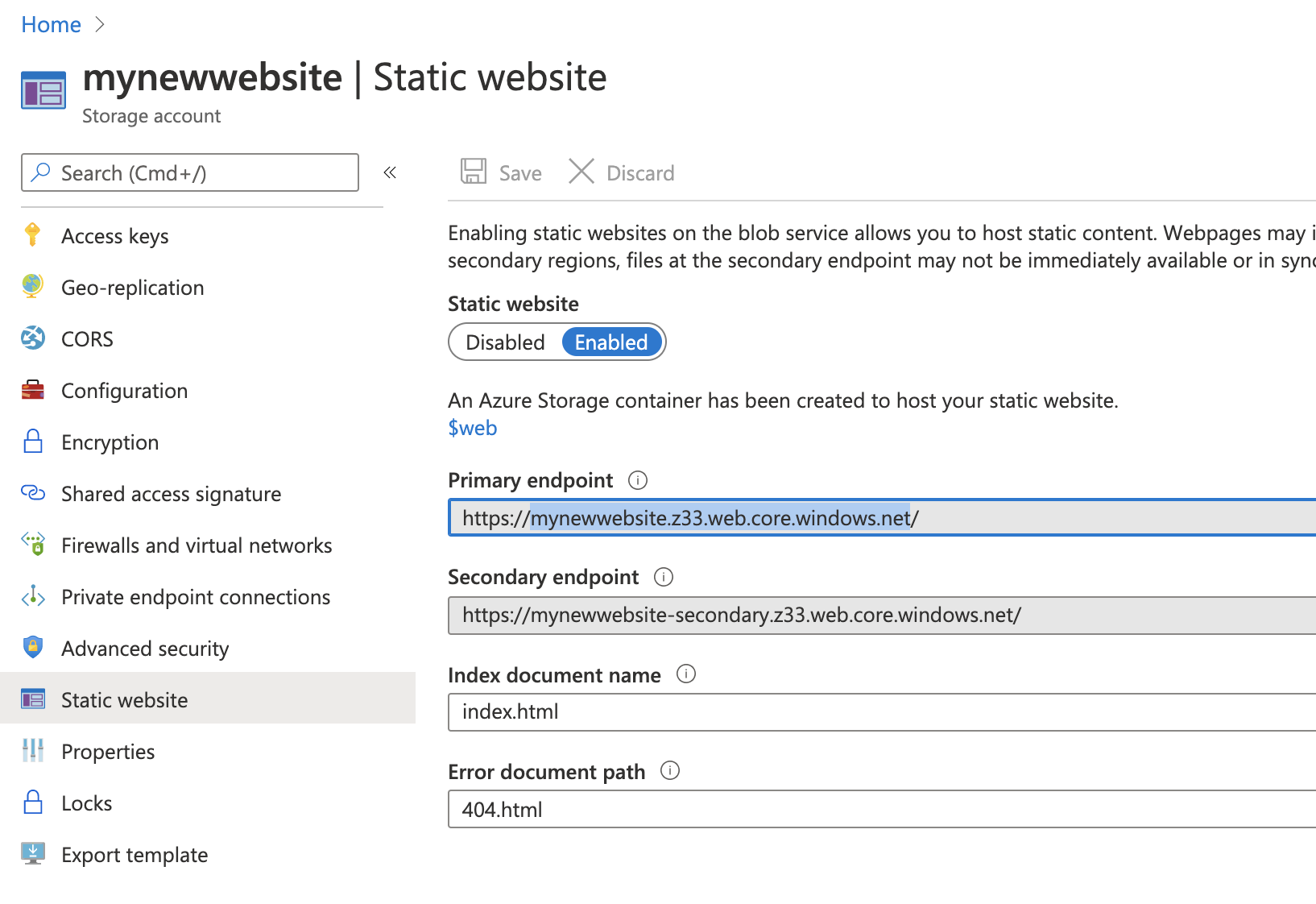The image size is (1316, 904).
Task: Open Advanced security menu item
Action: coord(208,649)
